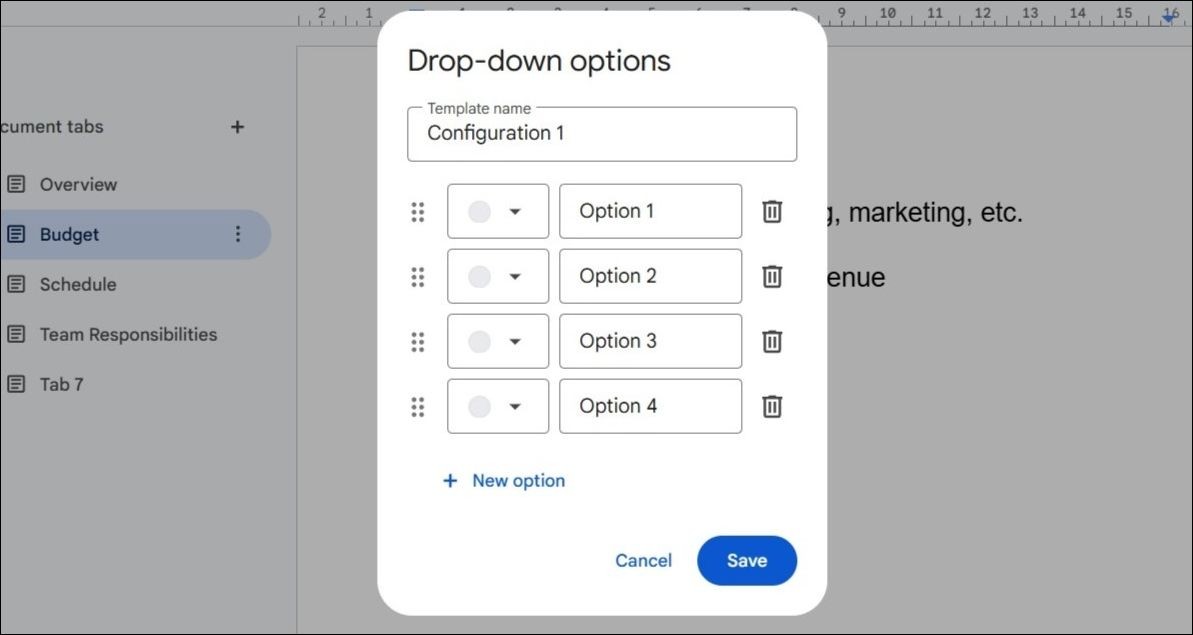Click the 'Drop-down options' dialog title
The height and width of the screenshot is (635, 1193).
(539, 61)
